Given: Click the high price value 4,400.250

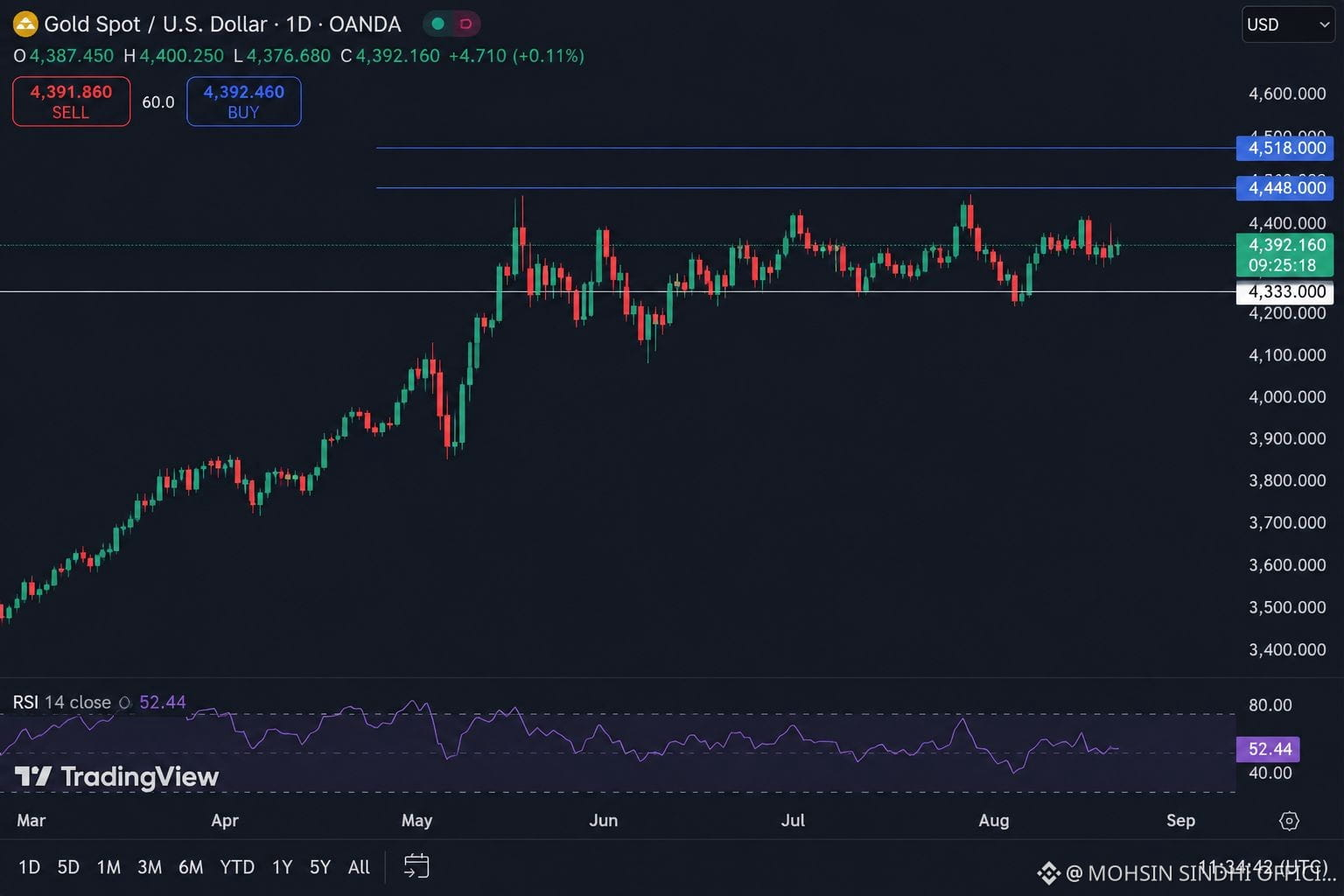Looking at the screenshot, I should tap(182, 56).
